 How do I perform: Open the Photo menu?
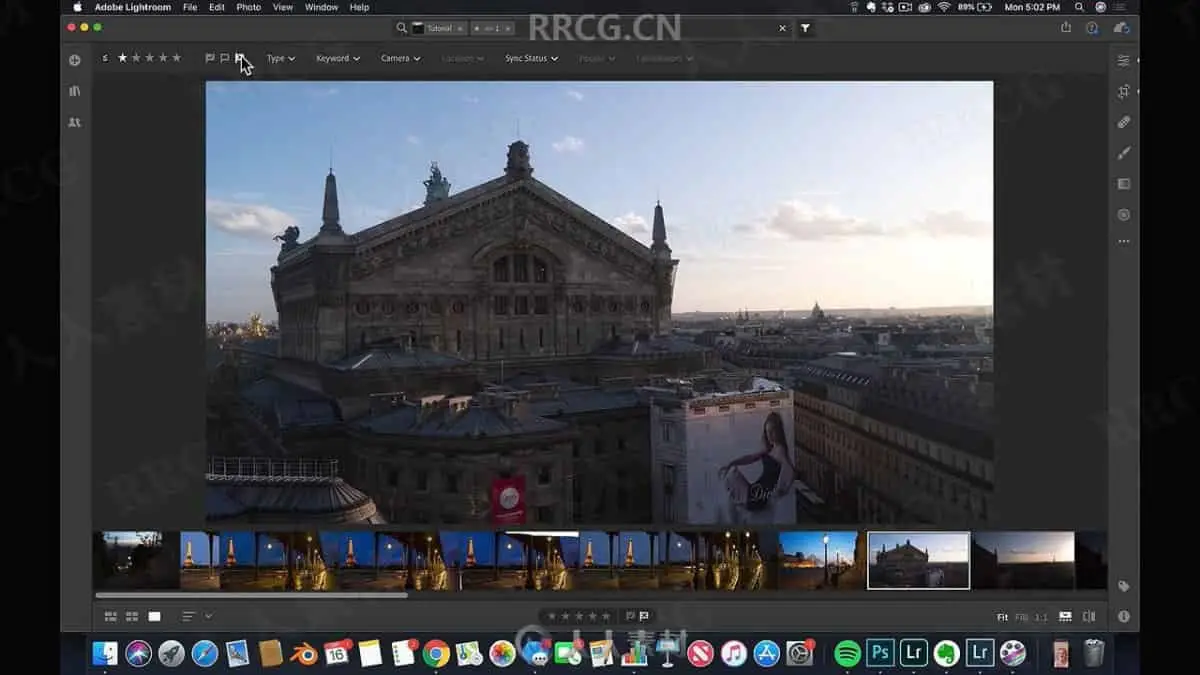[248, 7]
